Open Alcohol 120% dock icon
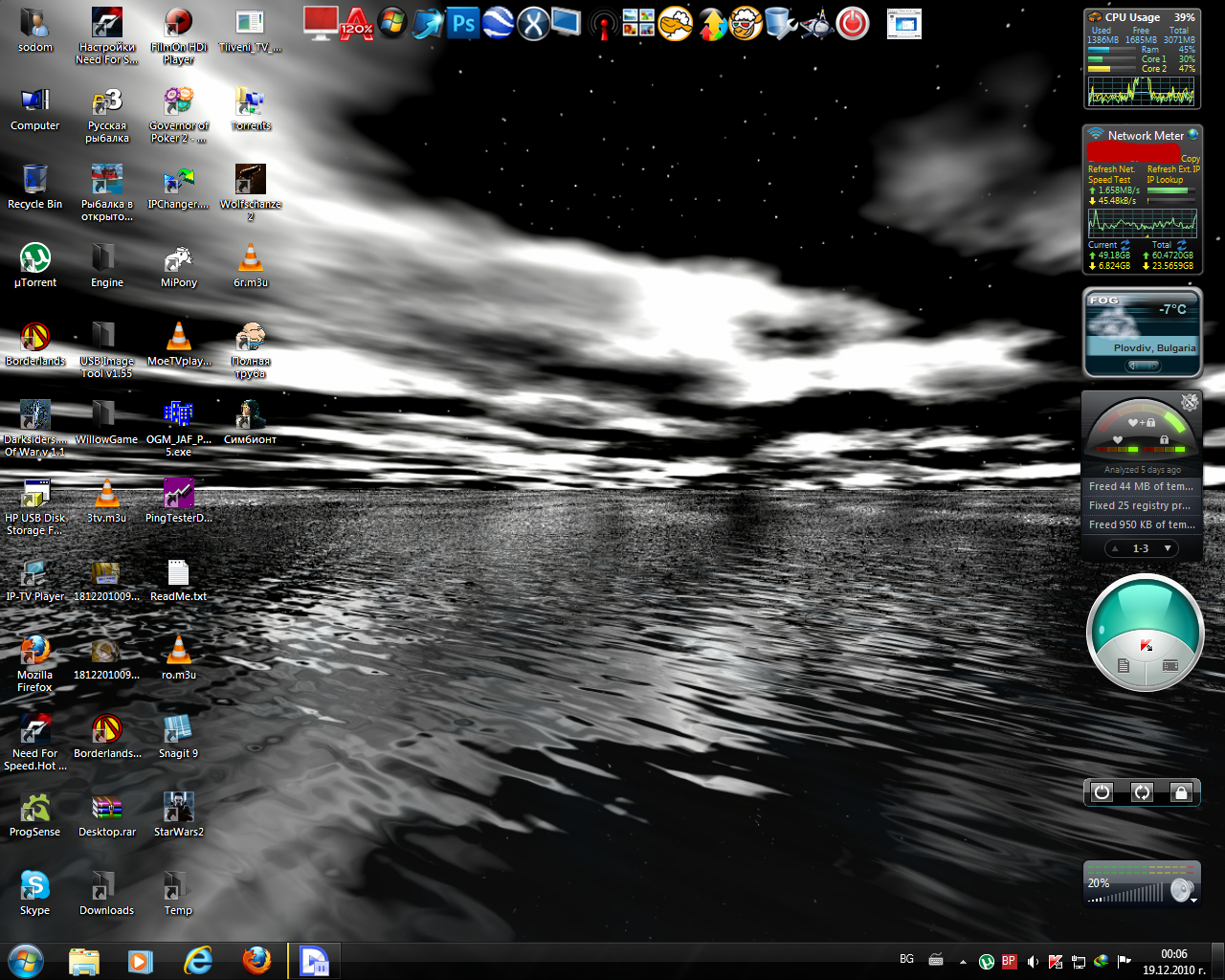 click(357, 23)
